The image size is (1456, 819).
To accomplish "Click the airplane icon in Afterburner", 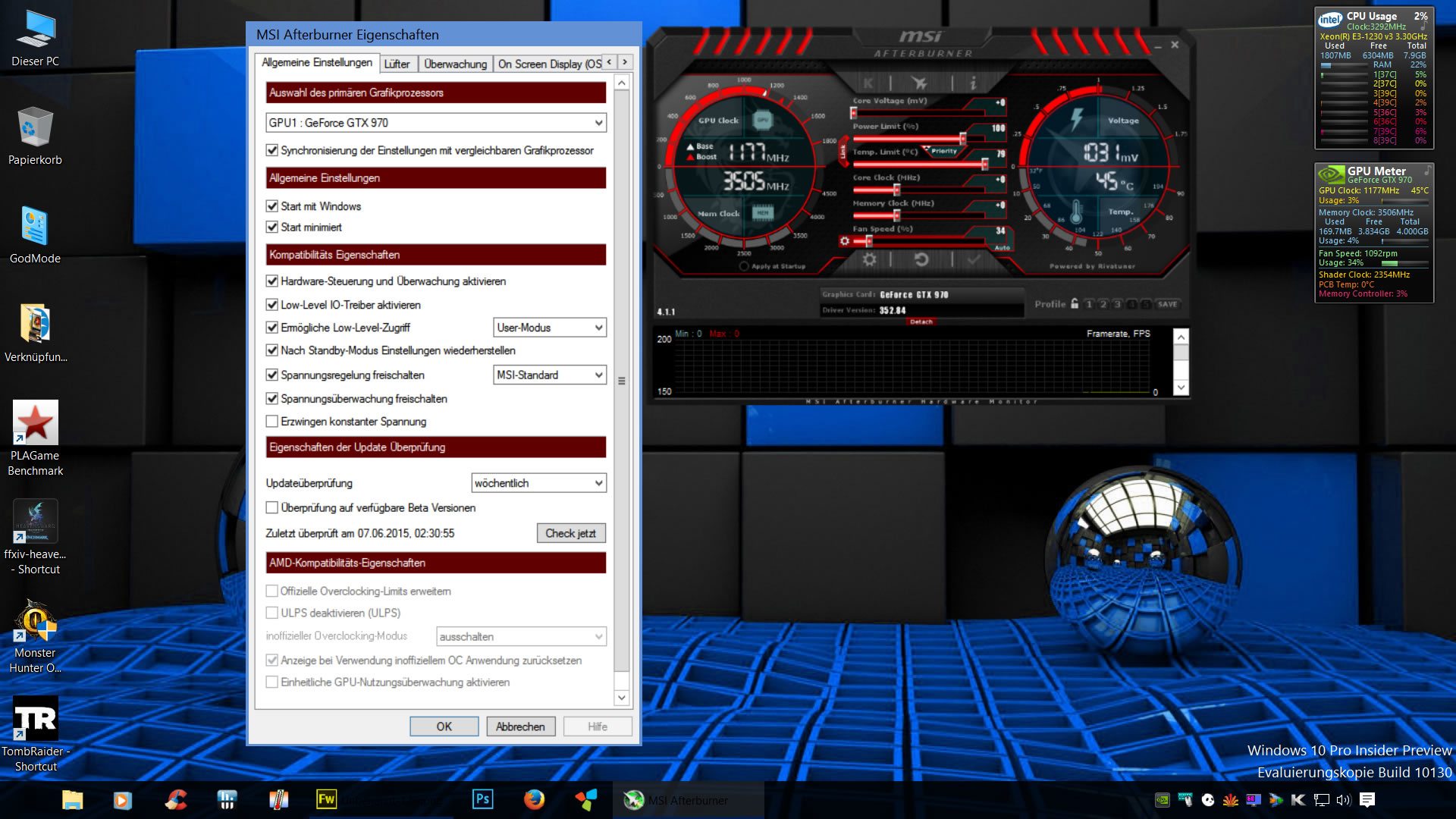I will (920, 83).
